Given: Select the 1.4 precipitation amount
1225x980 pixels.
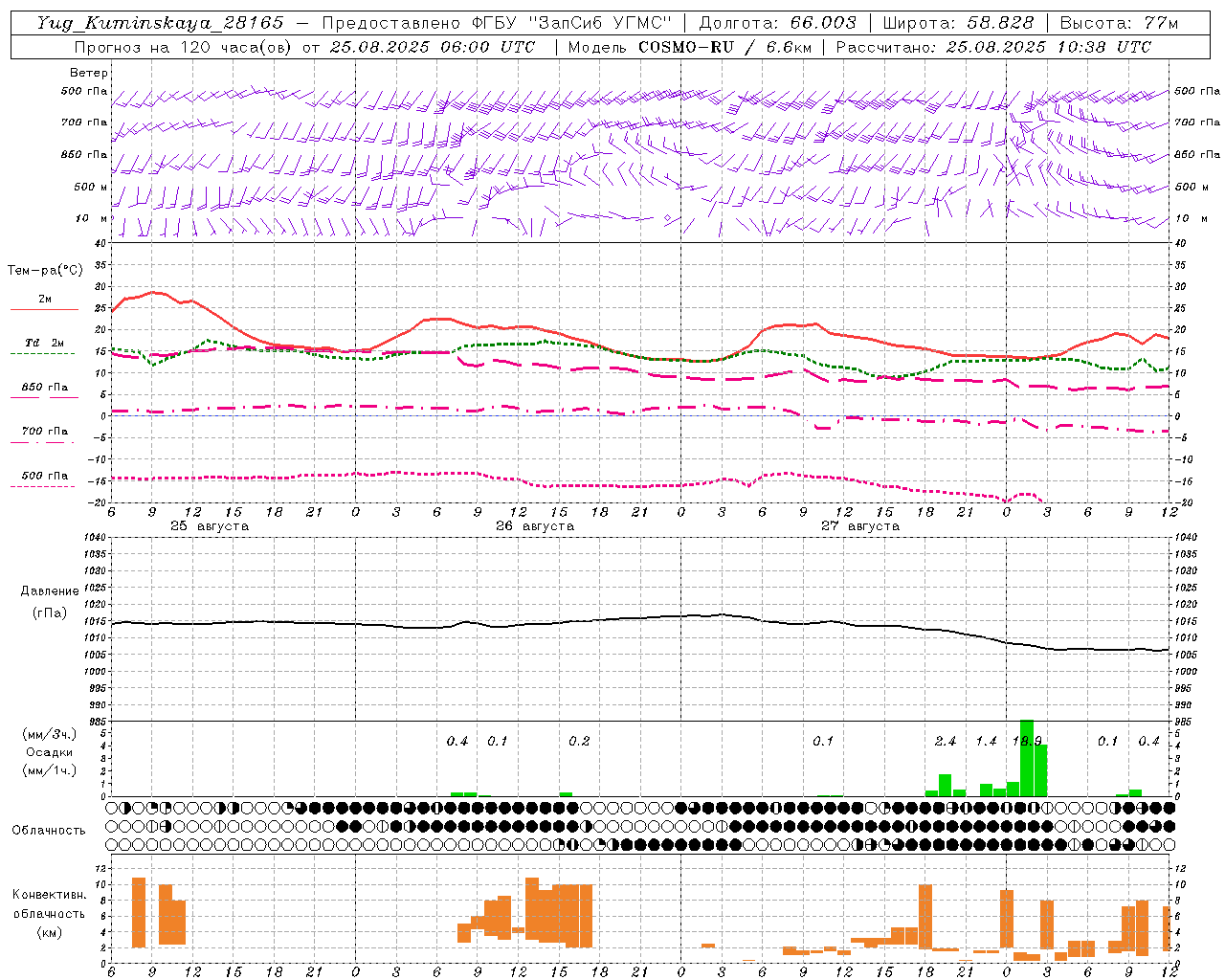Looking at the screenshot, I should (x=986, y=742).
